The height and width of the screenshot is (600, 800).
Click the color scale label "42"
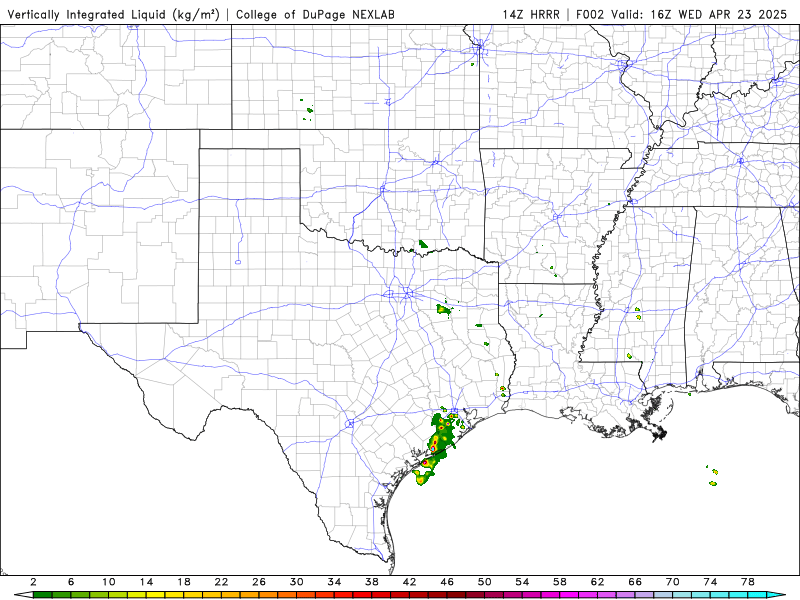[410, 582]
